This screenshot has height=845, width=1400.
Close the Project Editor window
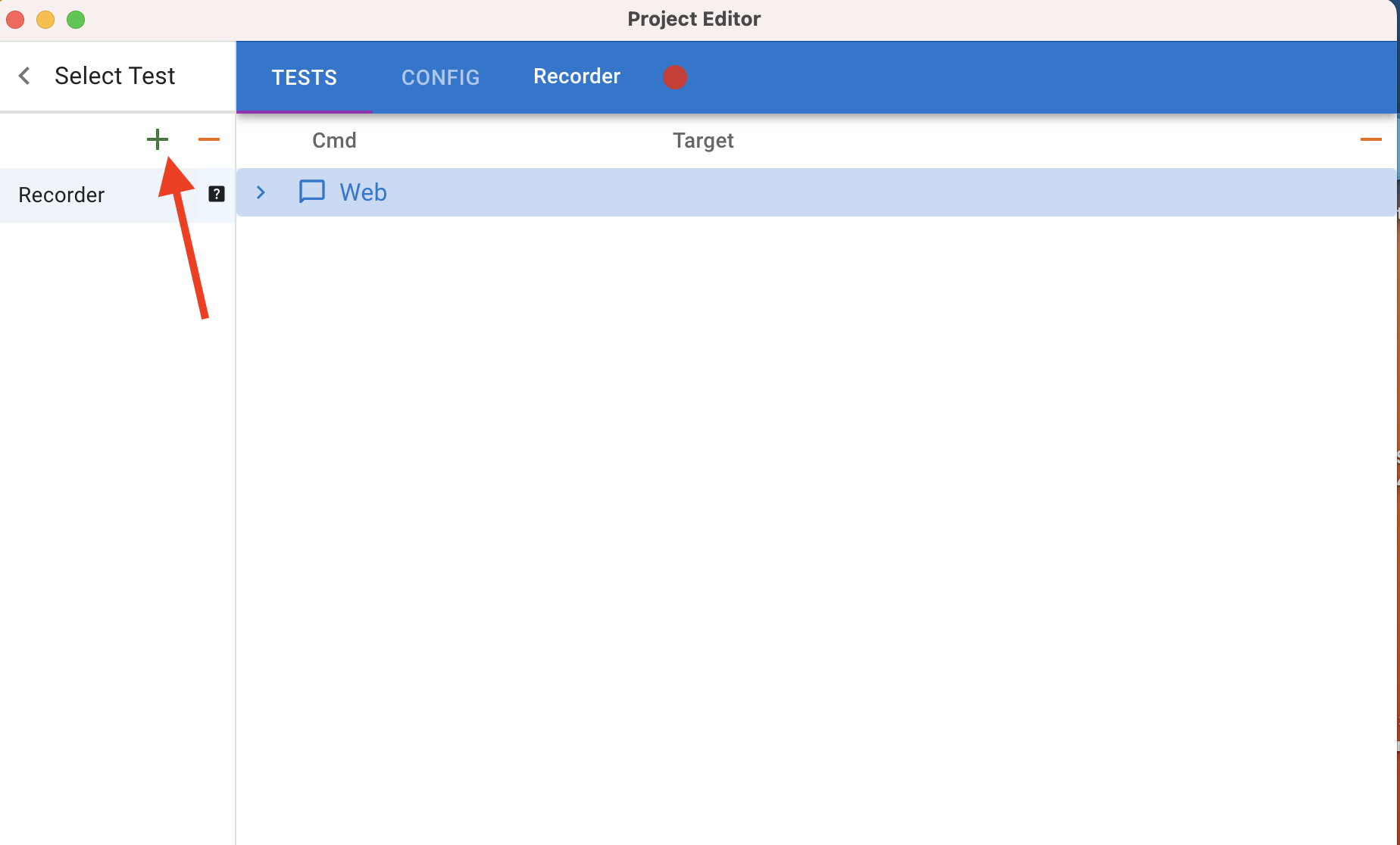click(15, 20)
